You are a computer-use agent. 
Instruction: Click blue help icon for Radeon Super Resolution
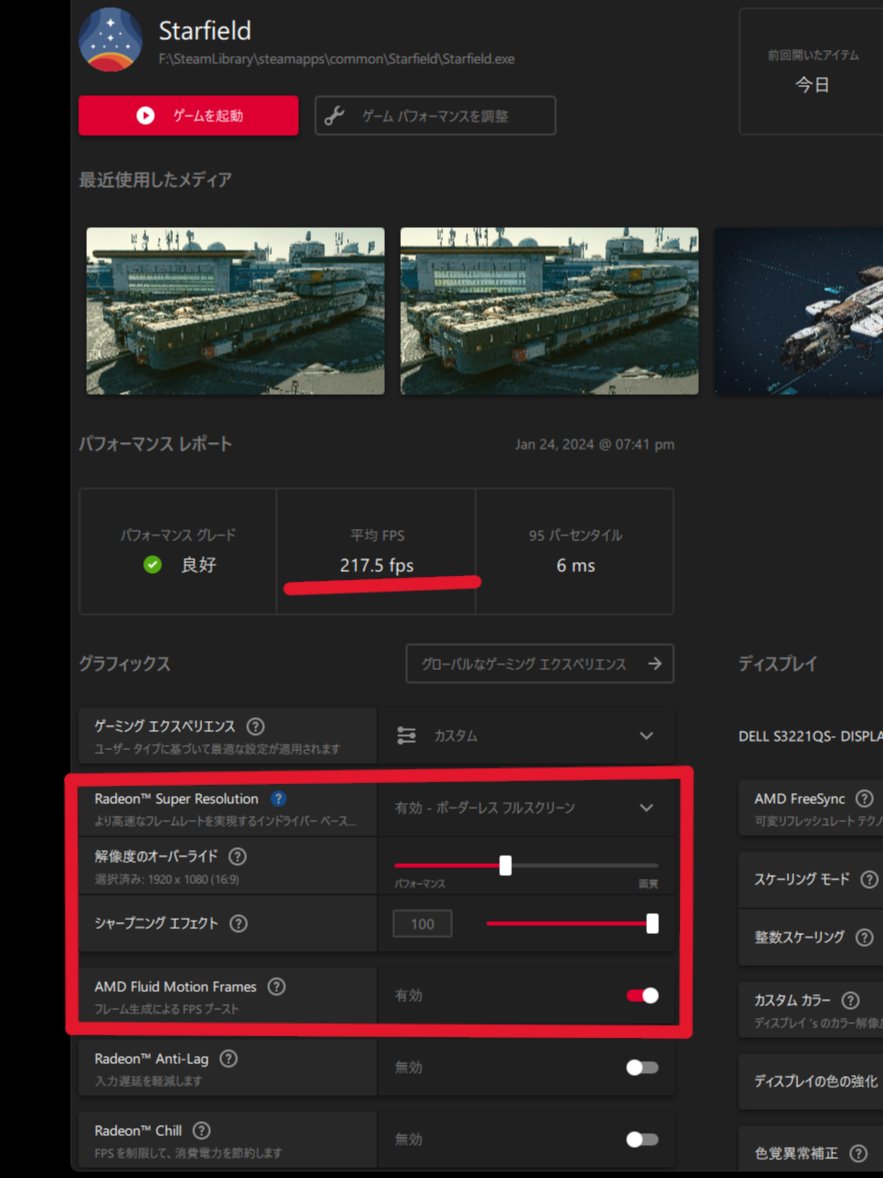pos(278,799)
